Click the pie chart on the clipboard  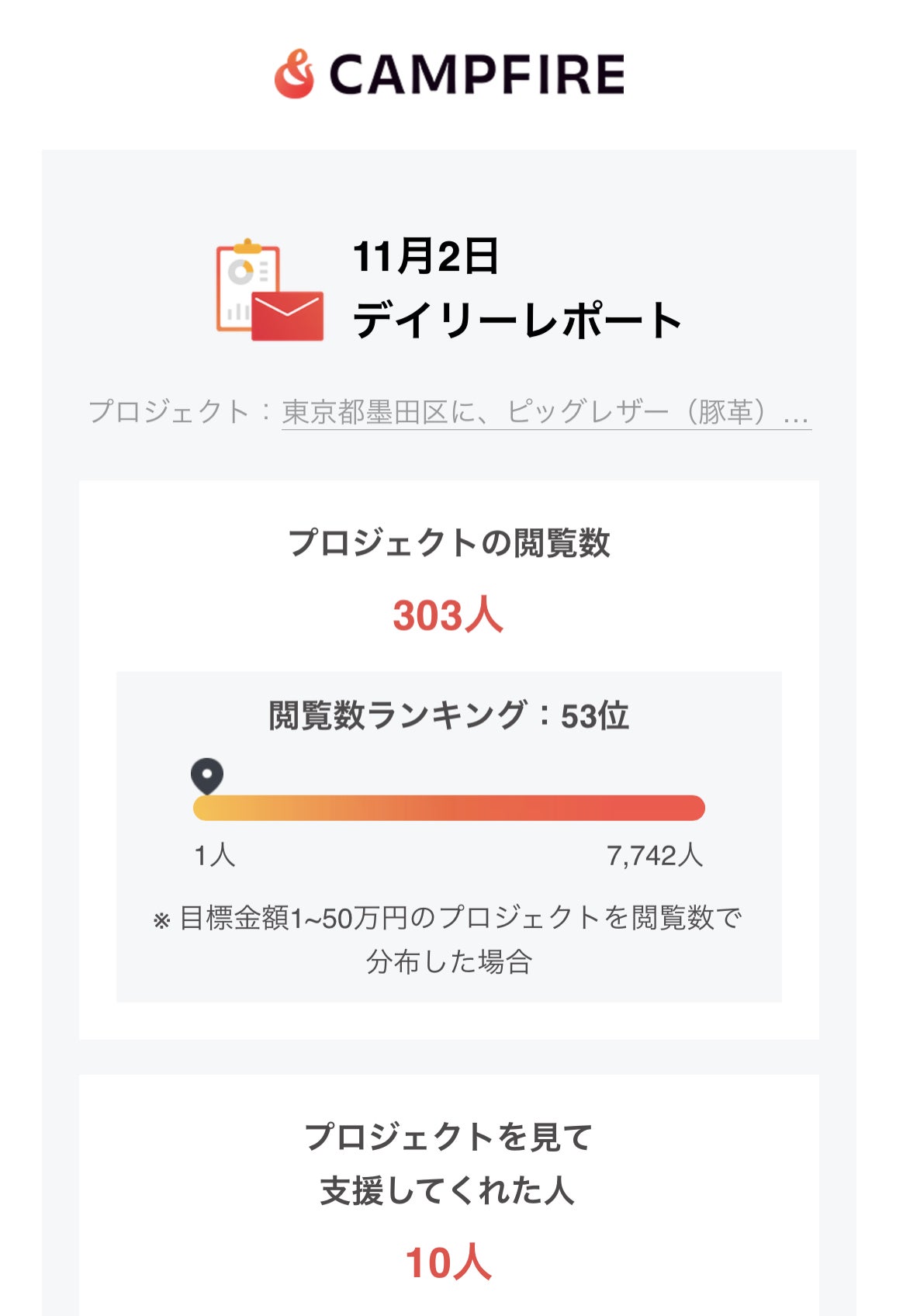click(x=241, y=272)
